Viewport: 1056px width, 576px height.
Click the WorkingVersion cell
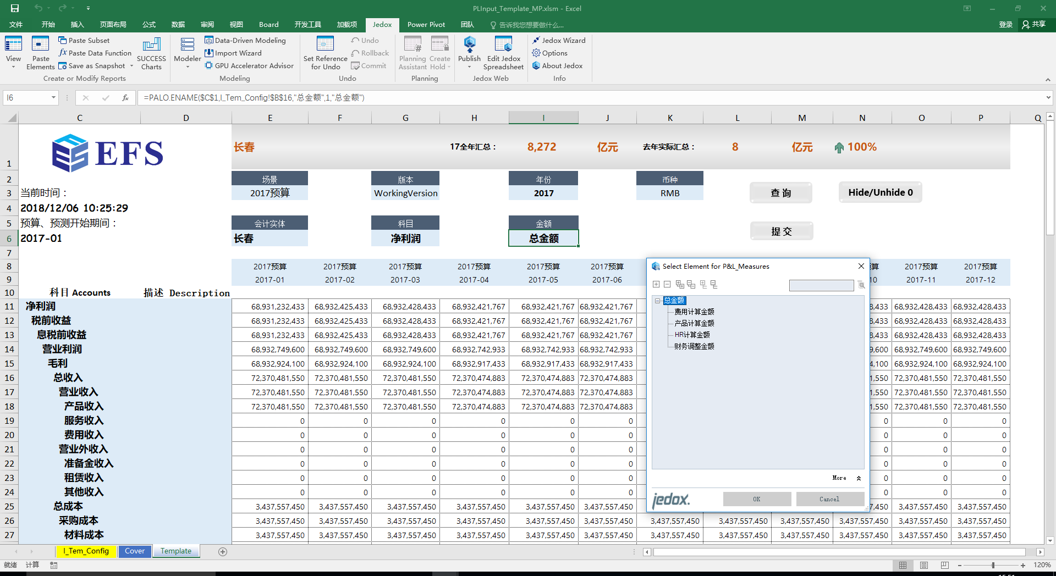(405, 193)
